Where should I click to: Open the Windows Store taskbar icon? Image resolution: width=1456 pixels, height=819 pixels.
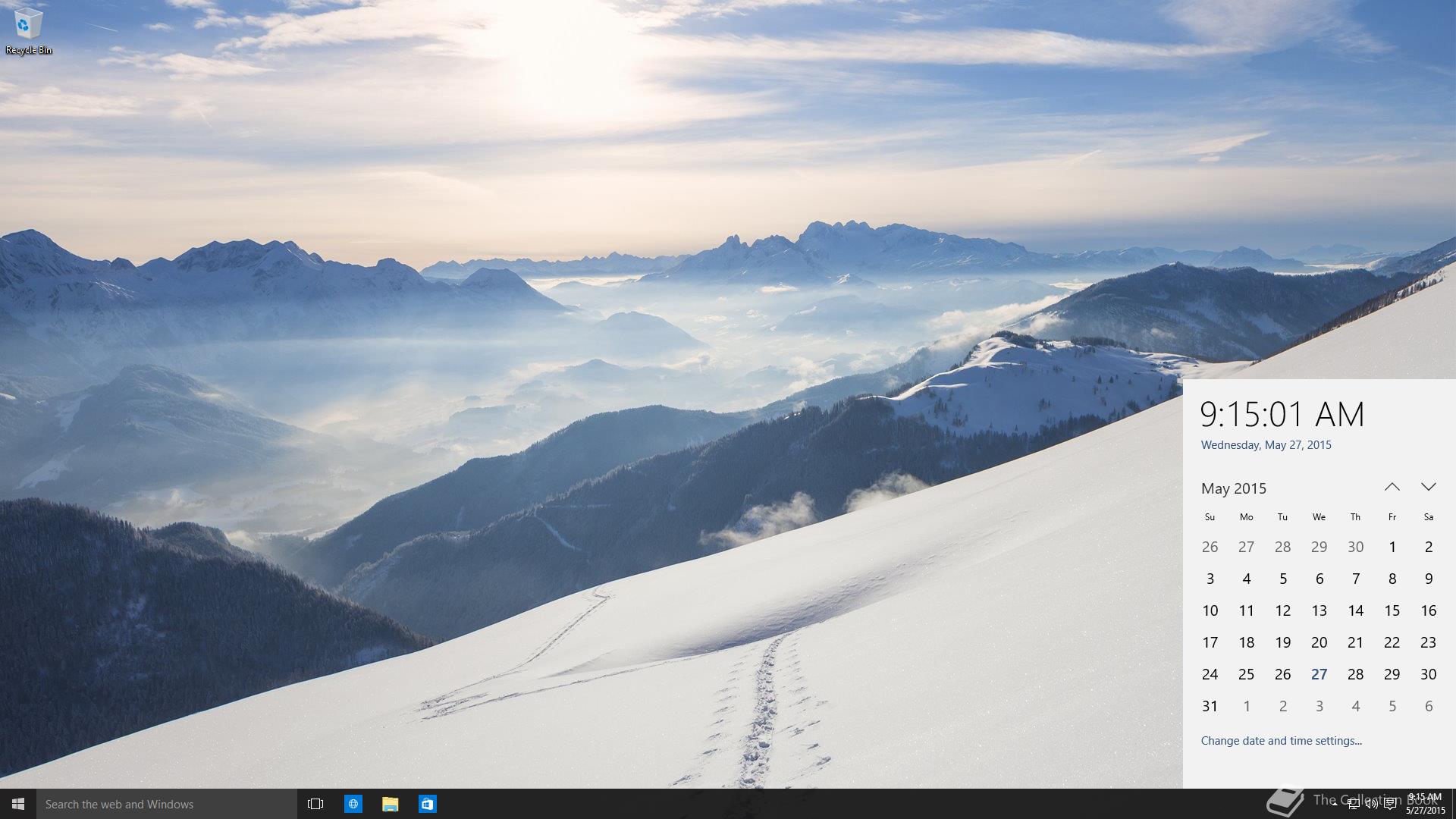point(428,804)
